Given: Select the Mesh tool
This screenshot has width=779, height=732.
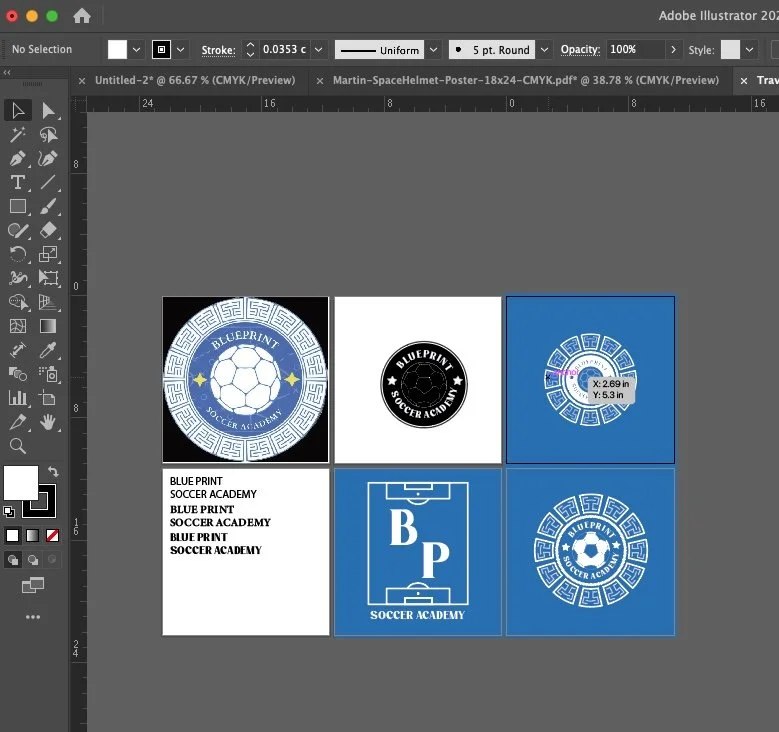Looking at the screenshot, I should click(x=18, y=326).
